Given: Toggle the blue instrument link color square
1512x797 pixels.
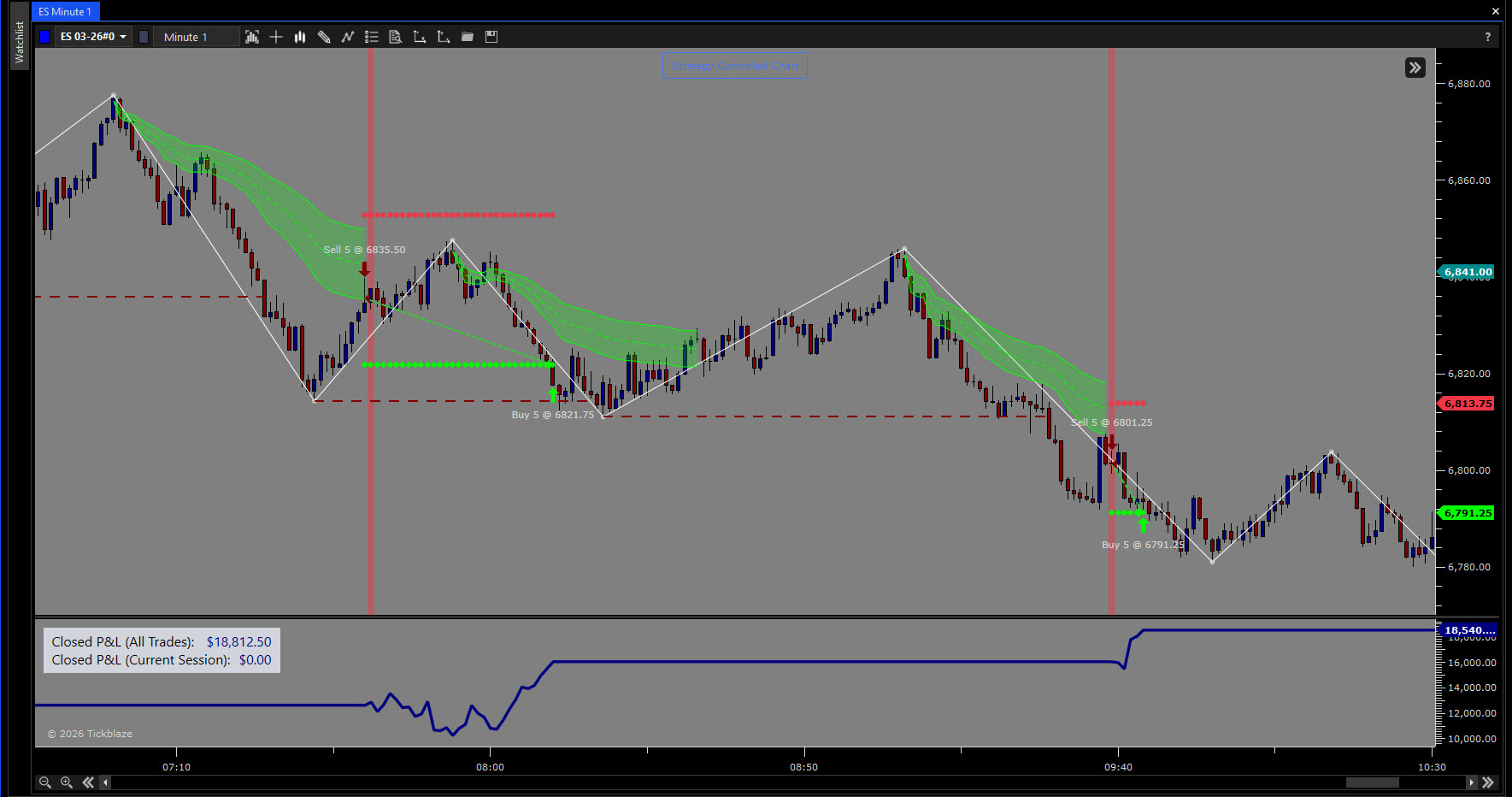Looking at the screenshot, I should [x=44, y=37].
